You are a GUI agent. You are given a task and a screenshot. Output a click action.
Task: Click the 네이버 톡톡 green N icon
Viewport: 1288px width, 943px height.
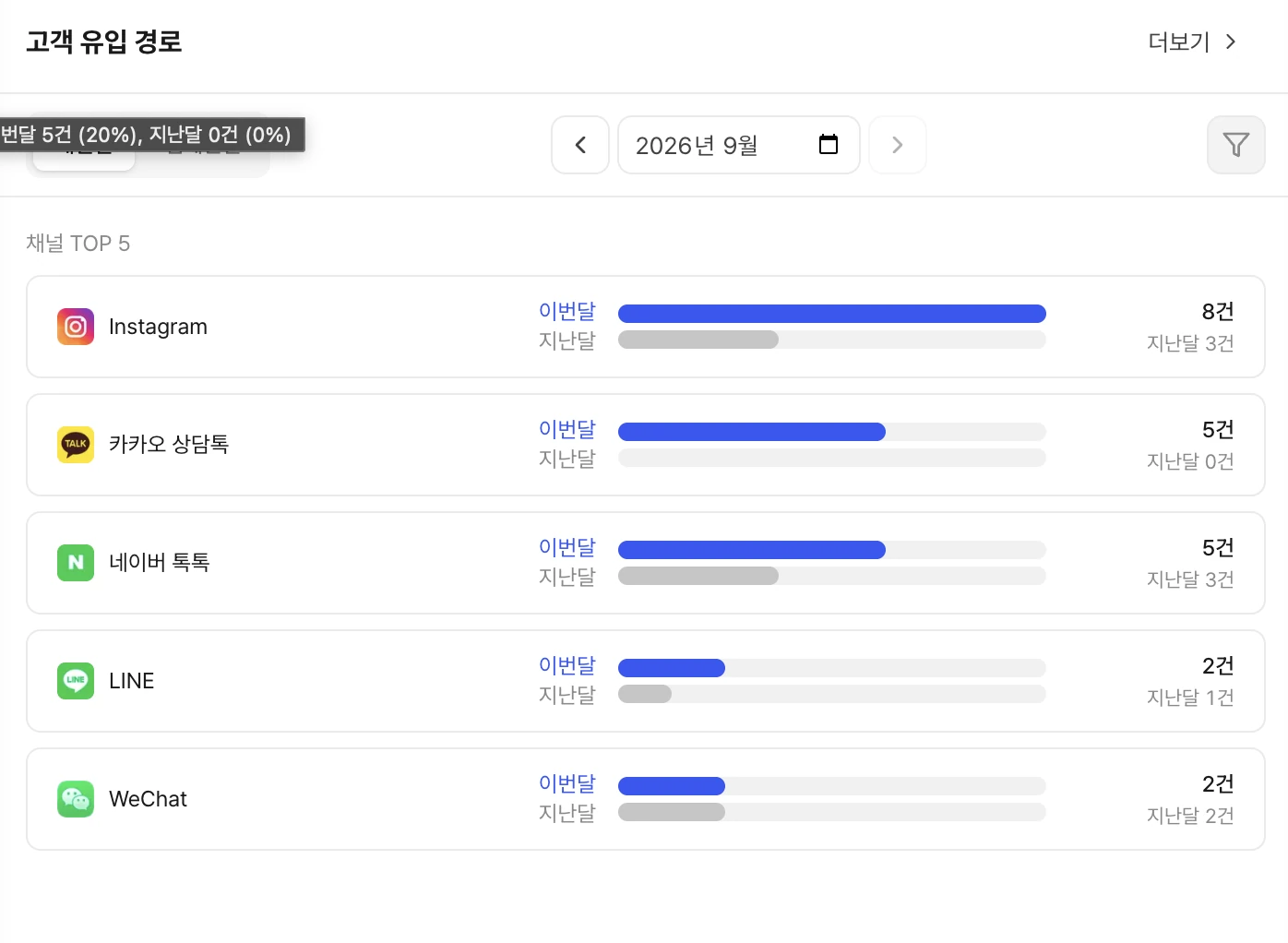[x=76, y=563]
